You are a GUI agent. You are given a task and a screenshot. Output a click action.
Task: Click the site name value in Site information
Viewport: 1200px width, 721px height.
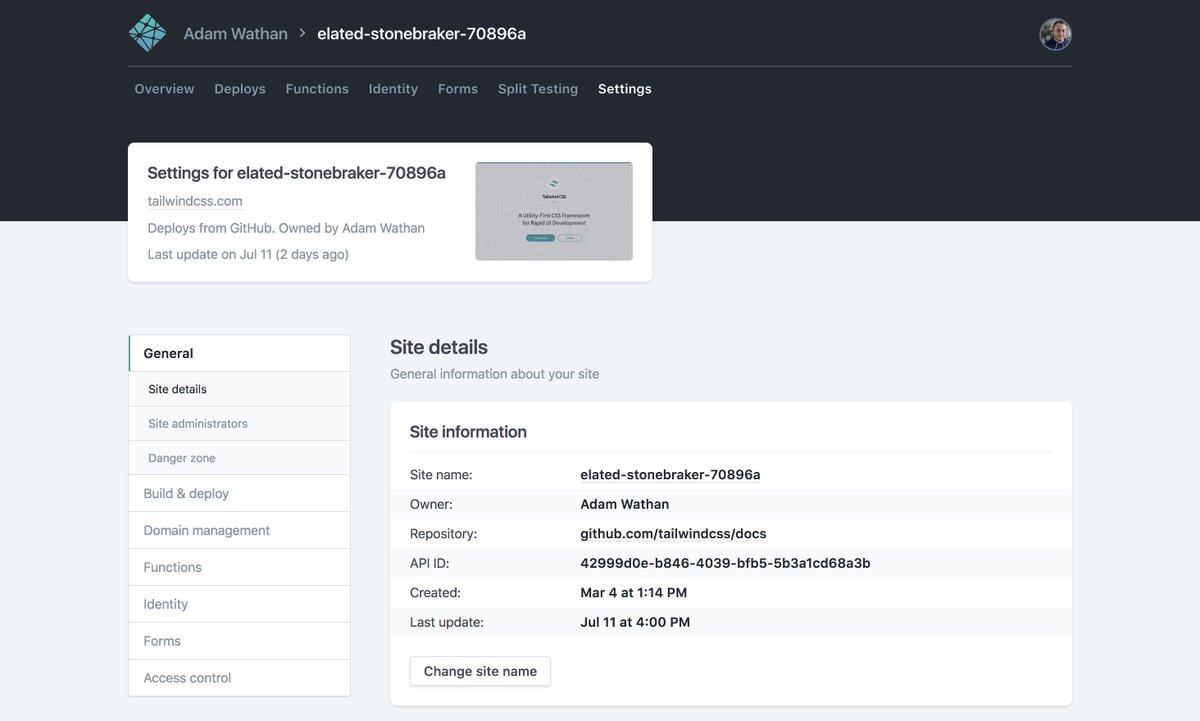[x=670, y=475]
